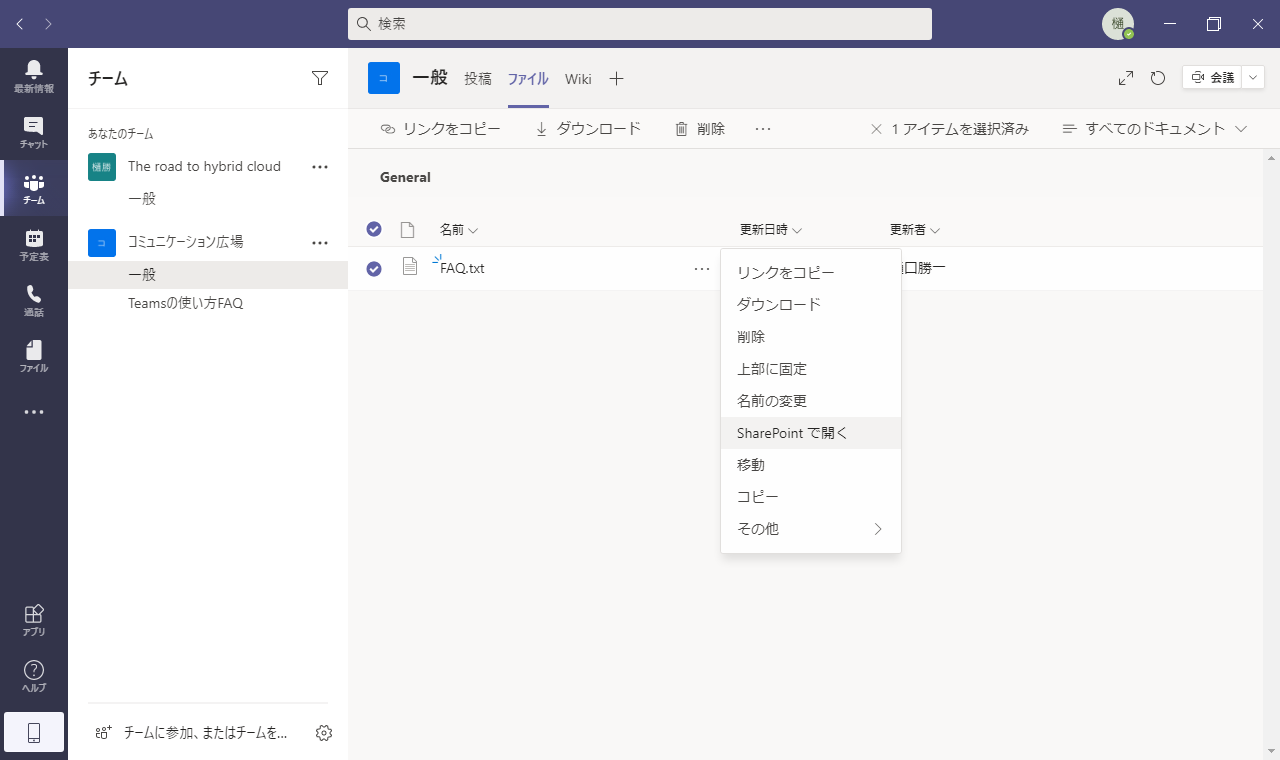Click the コミュニケーション広場 channel avatar in header

(x=384, y=78)
